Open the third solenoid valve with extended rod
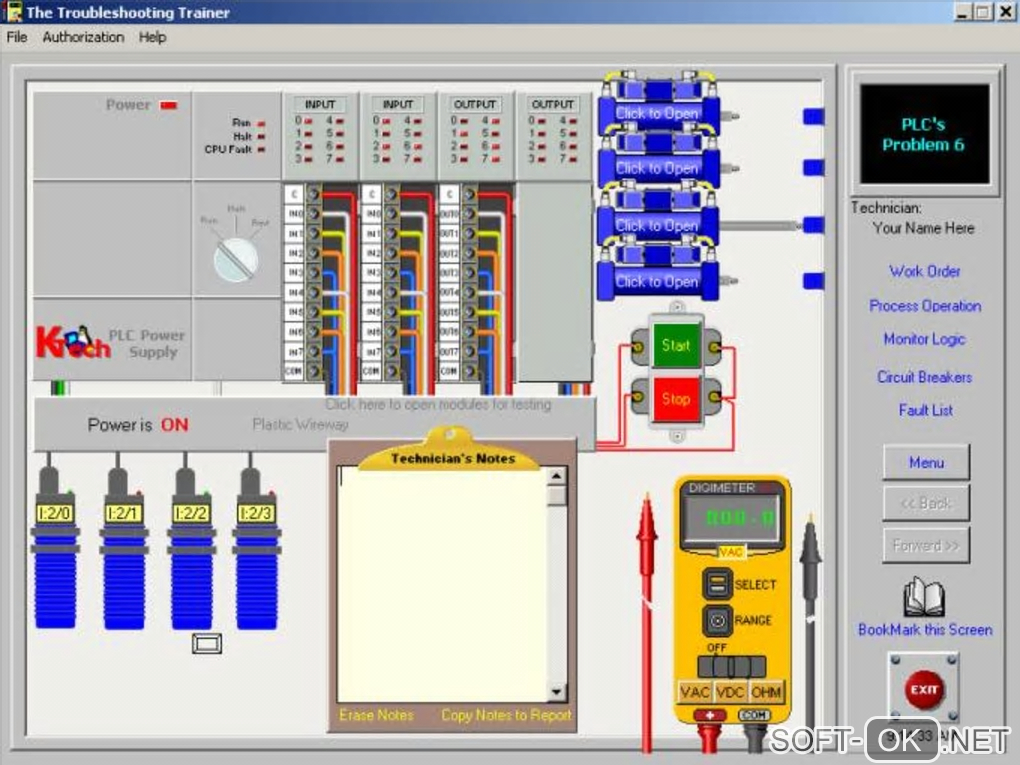This screenshot has height=765, width=1020. 658,225
